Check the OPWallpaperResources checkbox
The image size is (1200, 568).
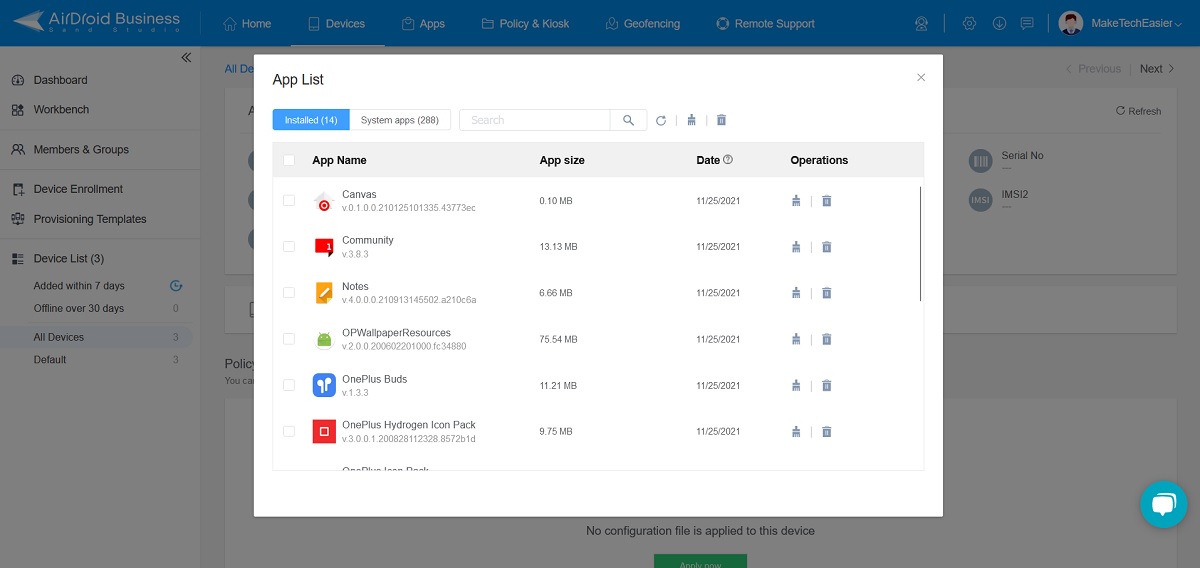pyautogui.click(x=289, y=339)
